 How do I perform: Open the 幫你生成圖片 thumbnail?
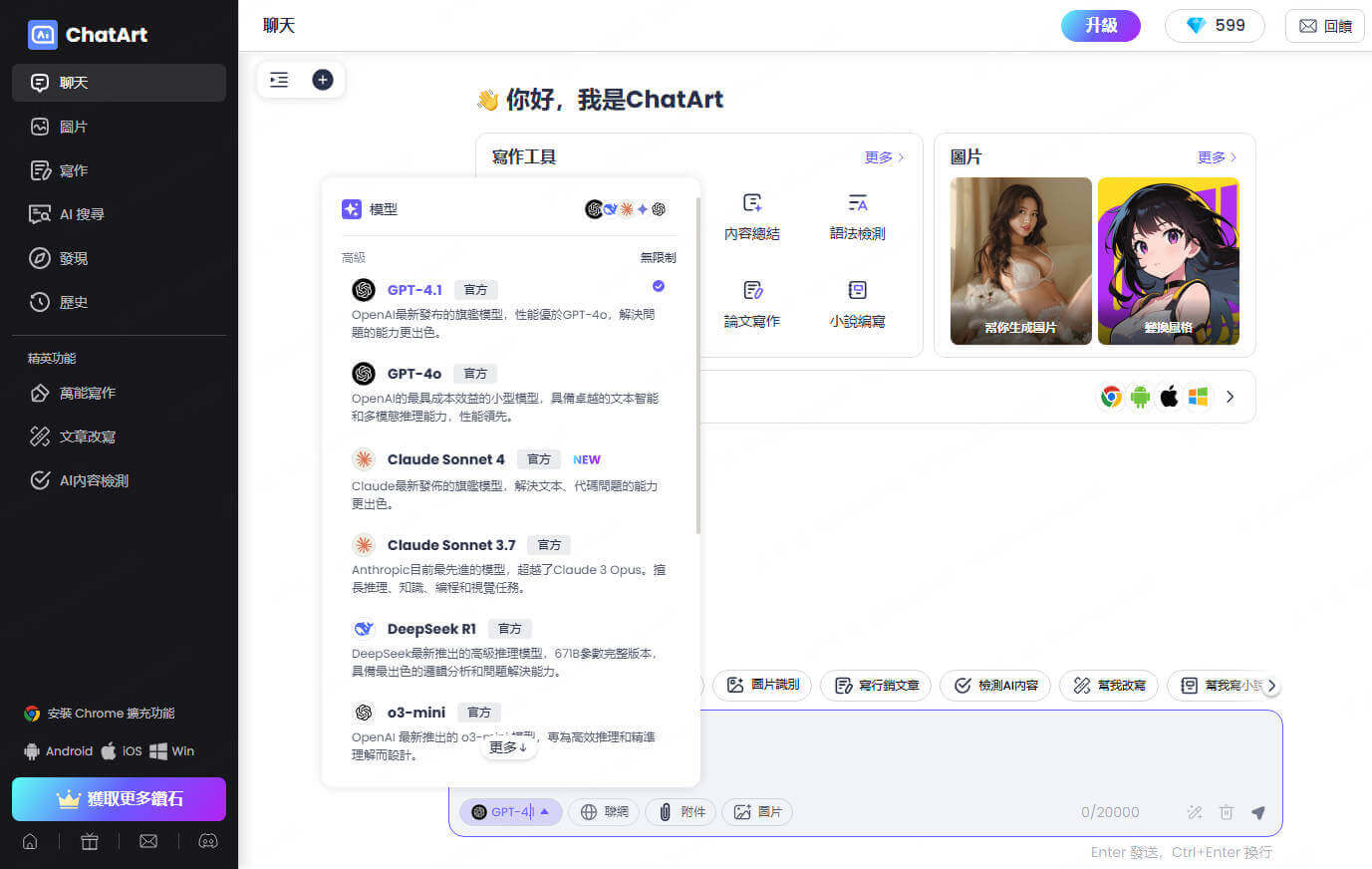click(1021, 261)
